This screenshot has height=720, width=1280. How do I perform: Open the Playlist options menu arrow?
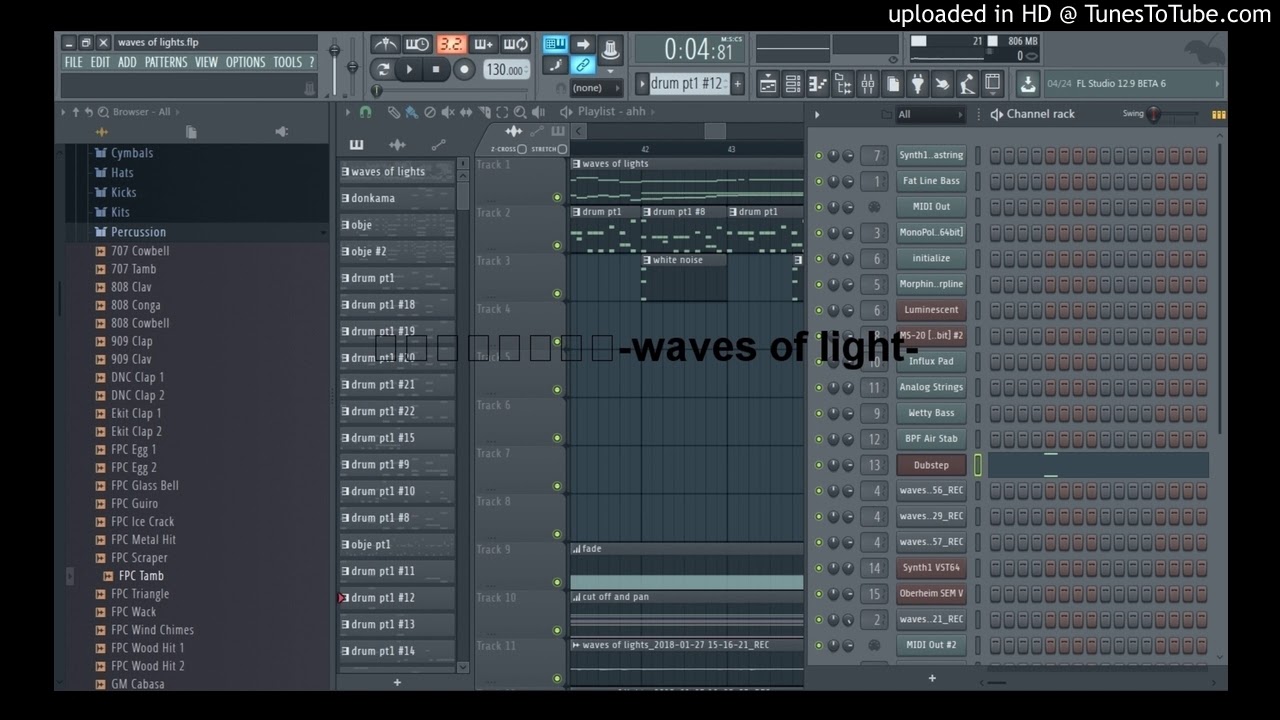point(348,112)
